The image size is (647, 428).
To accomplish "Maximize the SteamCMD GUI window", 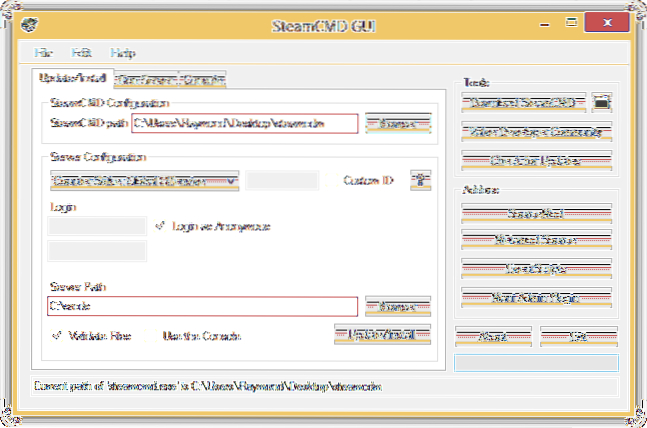I will [x=571, y=22].
